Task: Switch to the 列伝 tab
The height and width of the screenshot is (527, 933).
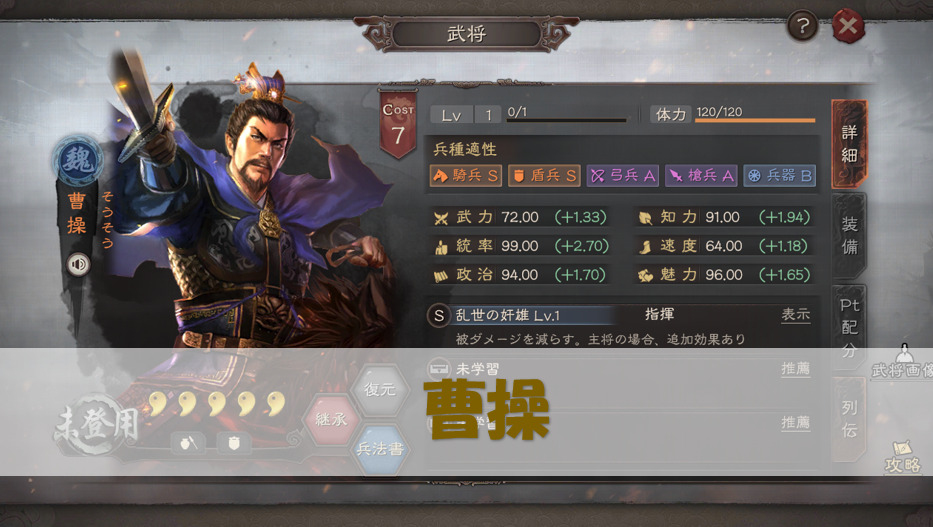Action: pos(849,419)
